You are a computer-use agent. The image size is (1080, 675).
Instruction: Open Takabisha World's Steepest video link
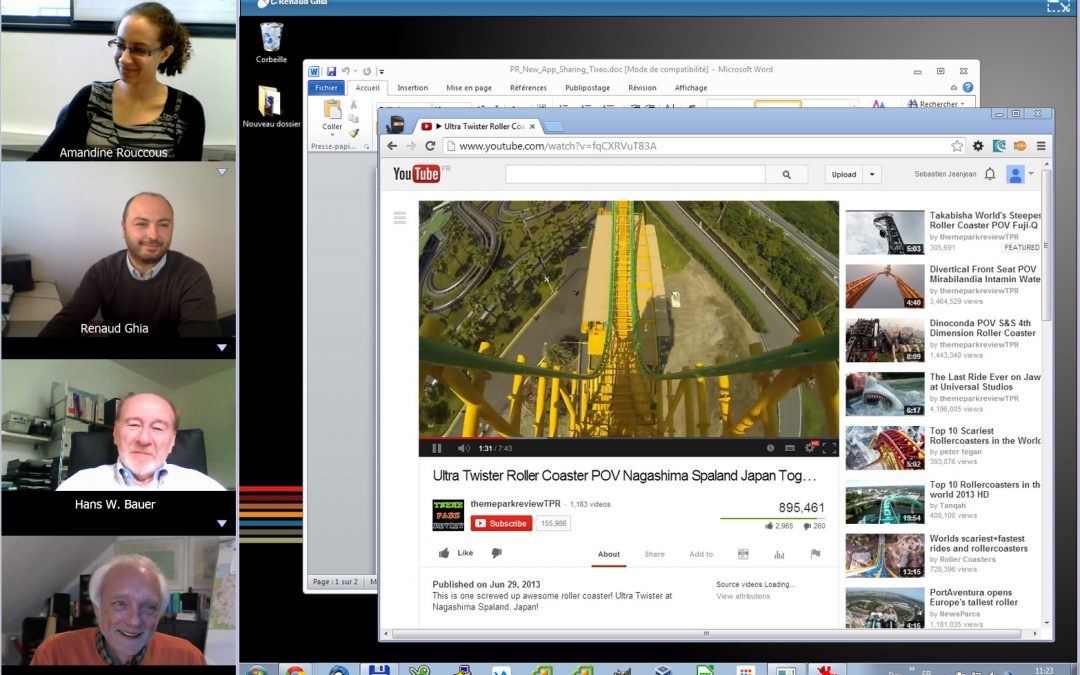click(x=985, y=220)
